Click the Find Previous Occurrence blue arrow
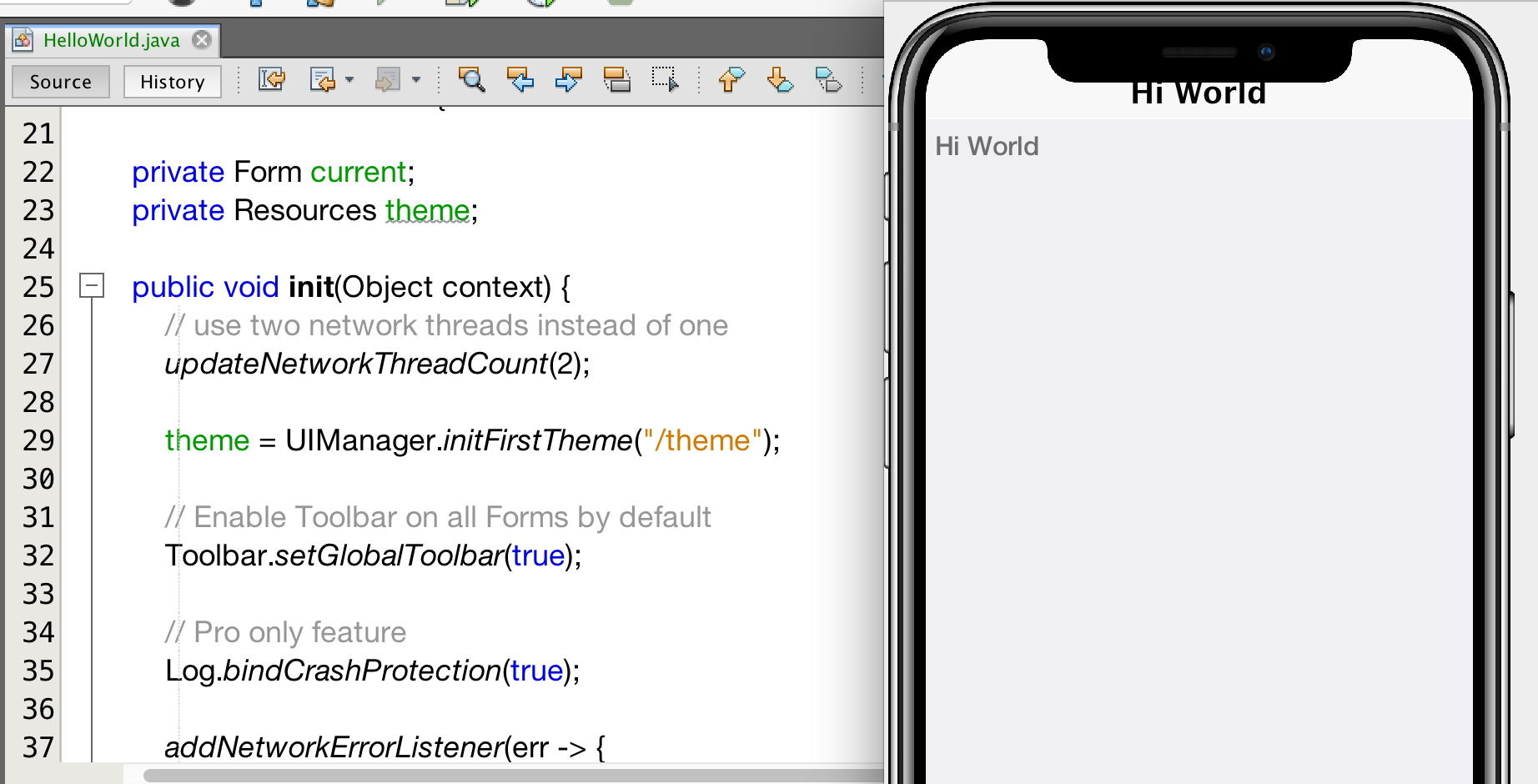This screenshot has height=784, width=1538. [519, 81]
